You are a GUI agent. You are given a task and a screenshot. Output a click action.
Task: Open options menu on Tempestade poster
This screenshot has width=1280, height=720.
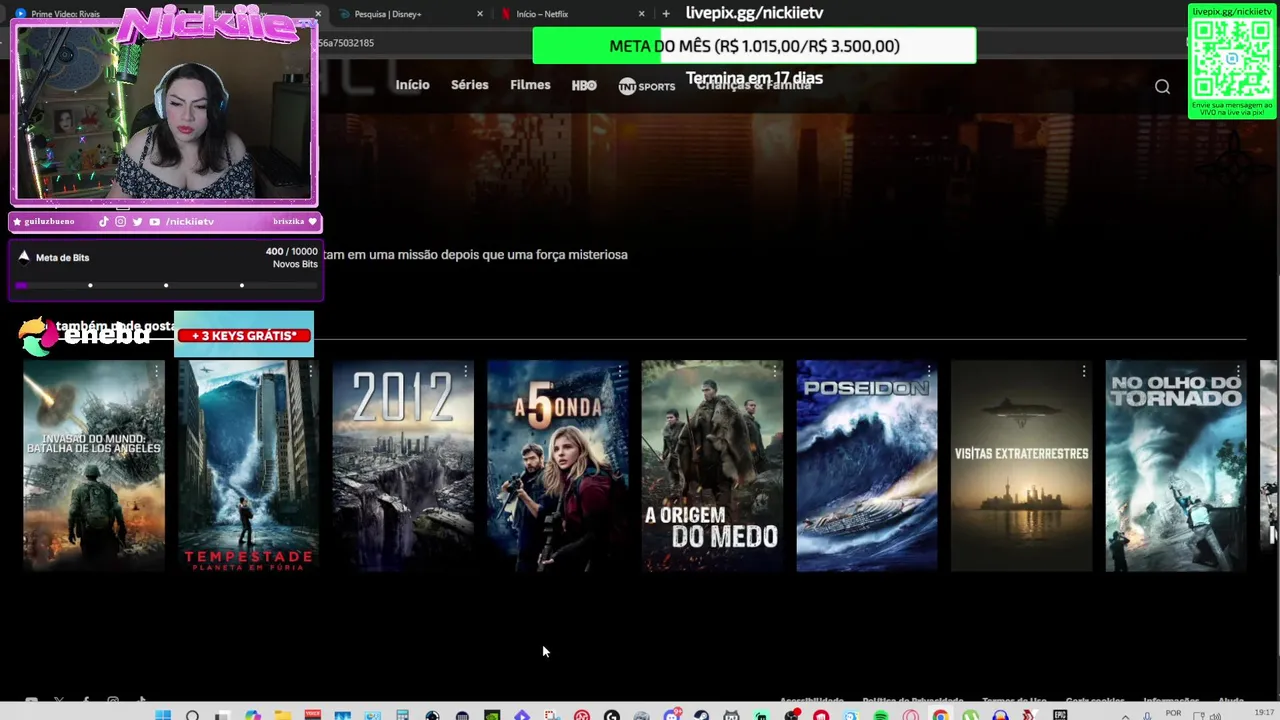coord(311,371)
